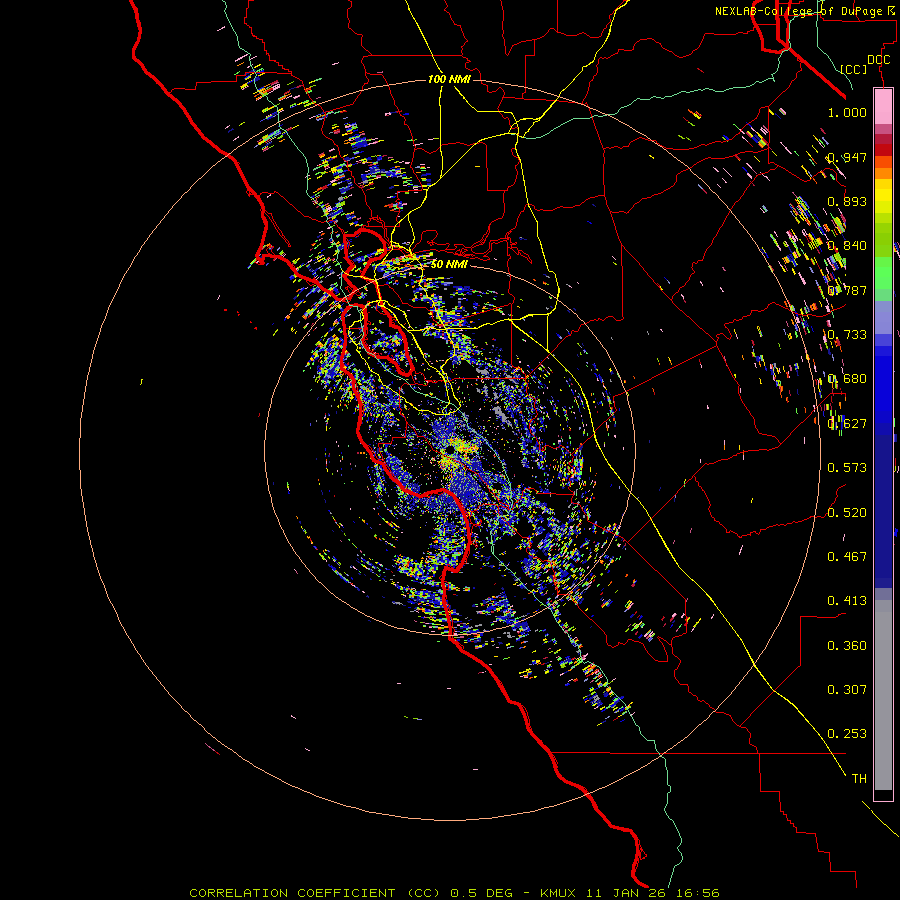
Task: Click the 0.893 legend value
Action: pyautogui.click(x=847, y=201)
